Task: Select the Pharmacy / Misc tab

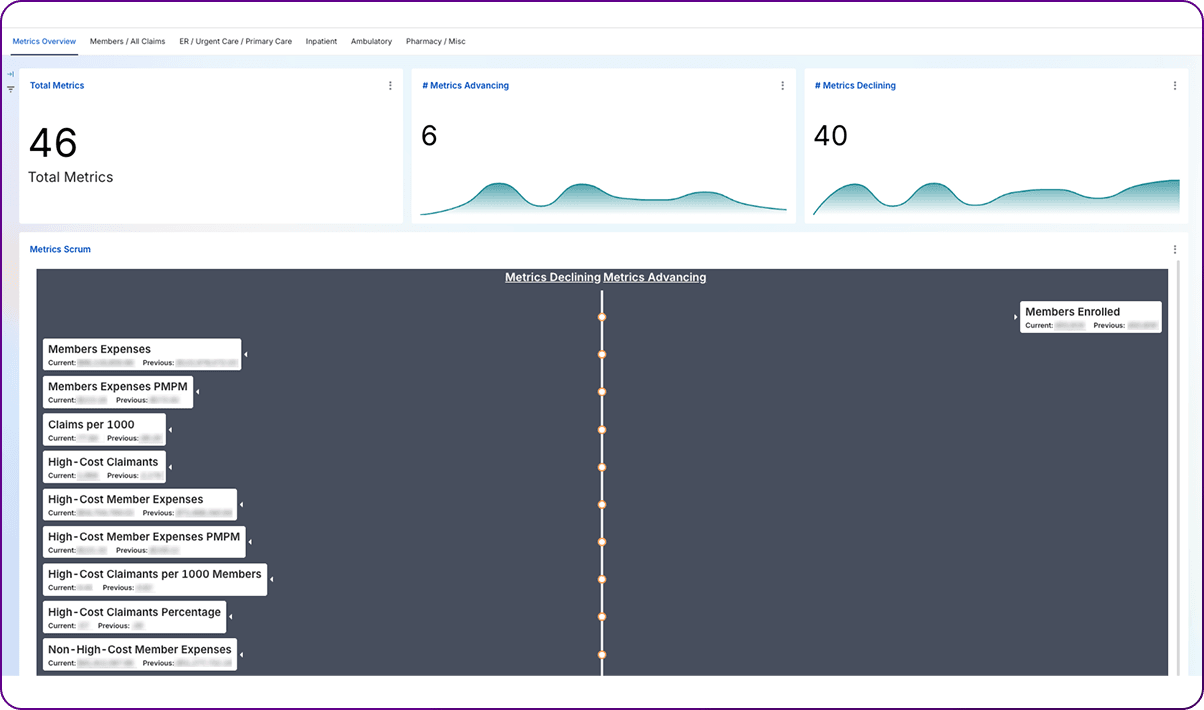Action: click(435, 42)
